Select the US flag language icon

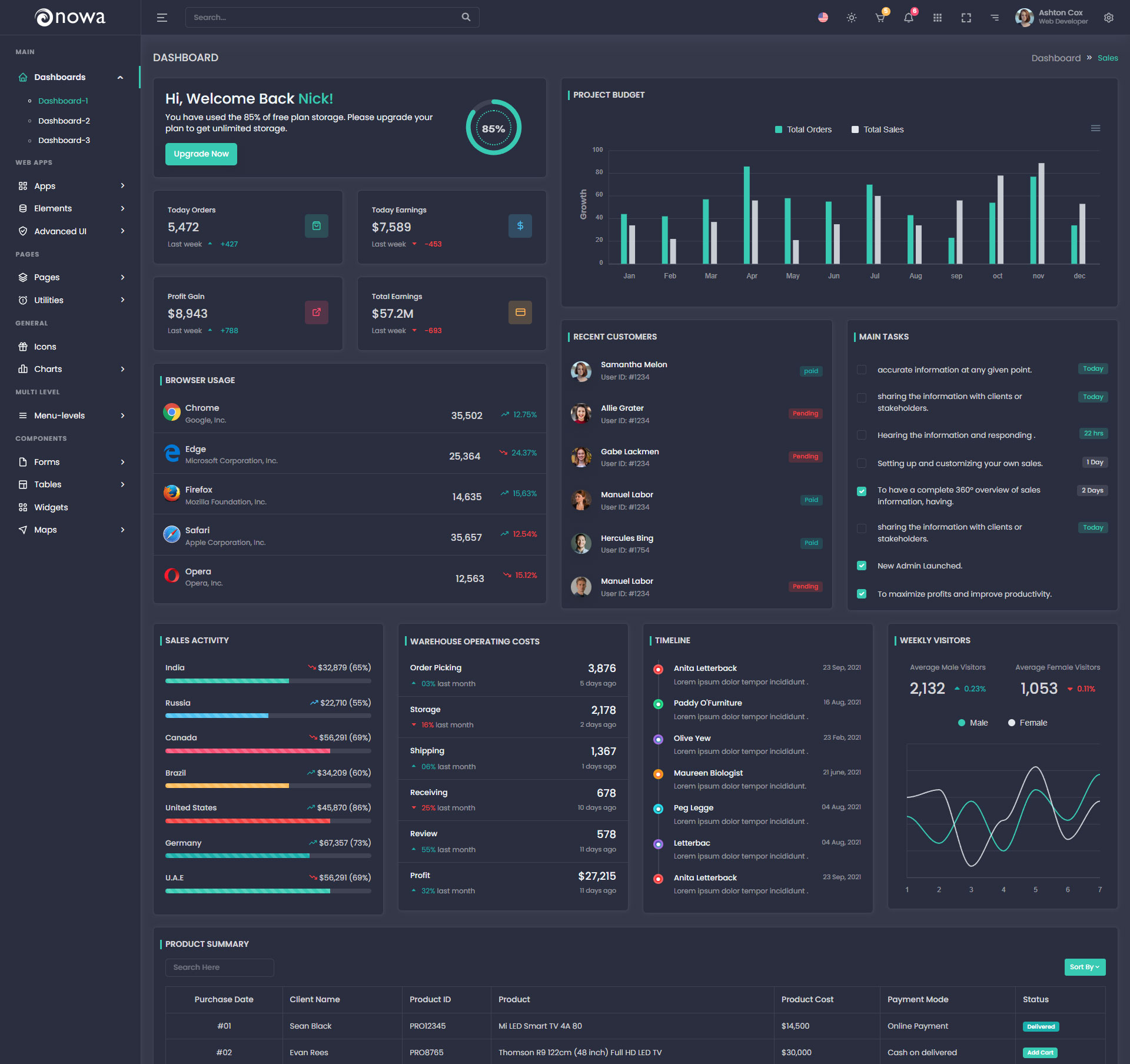tap(823, 18)
